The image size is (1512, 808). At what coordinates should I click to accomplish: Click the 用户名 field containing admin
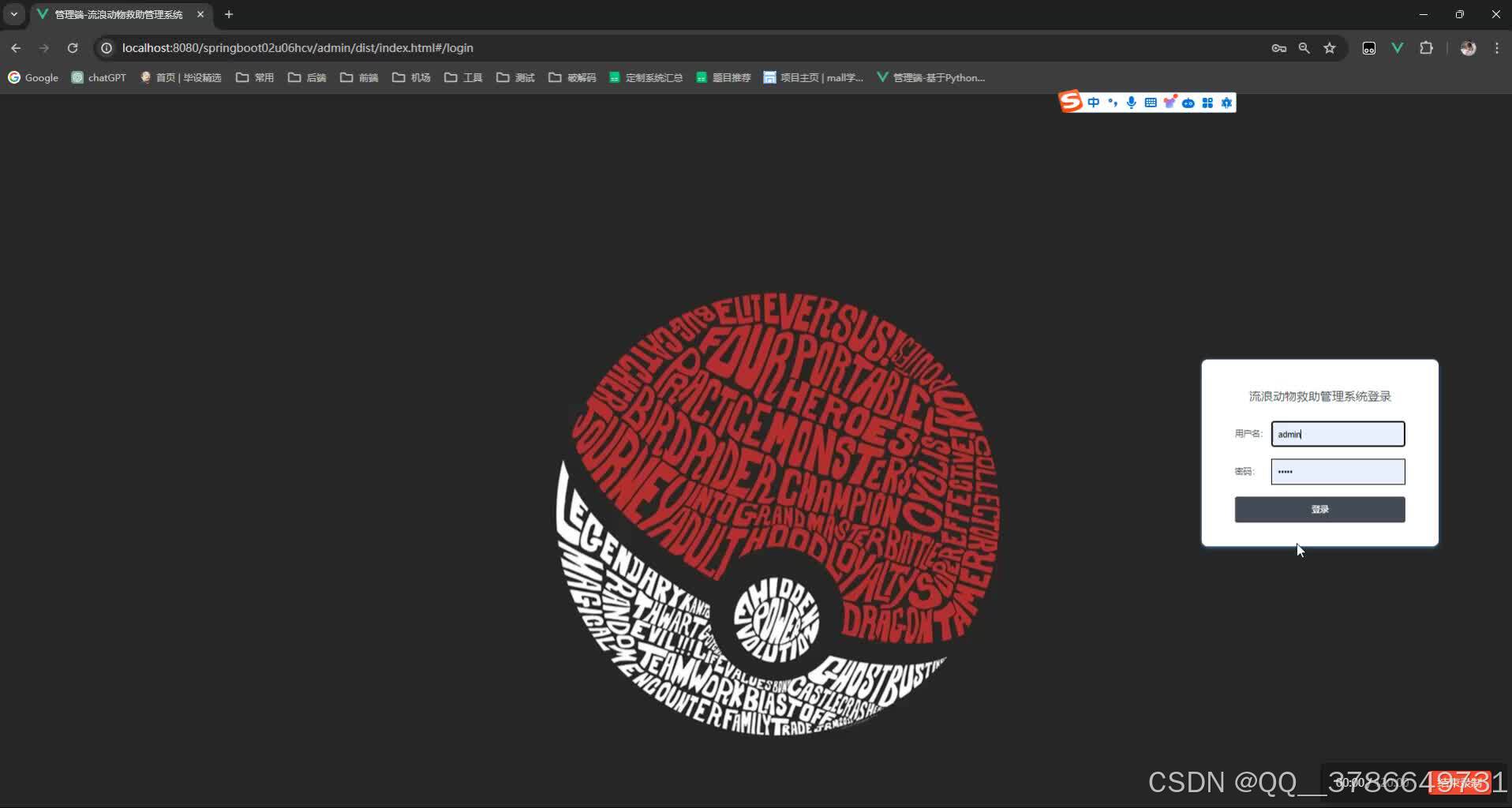pos(1338,434)
